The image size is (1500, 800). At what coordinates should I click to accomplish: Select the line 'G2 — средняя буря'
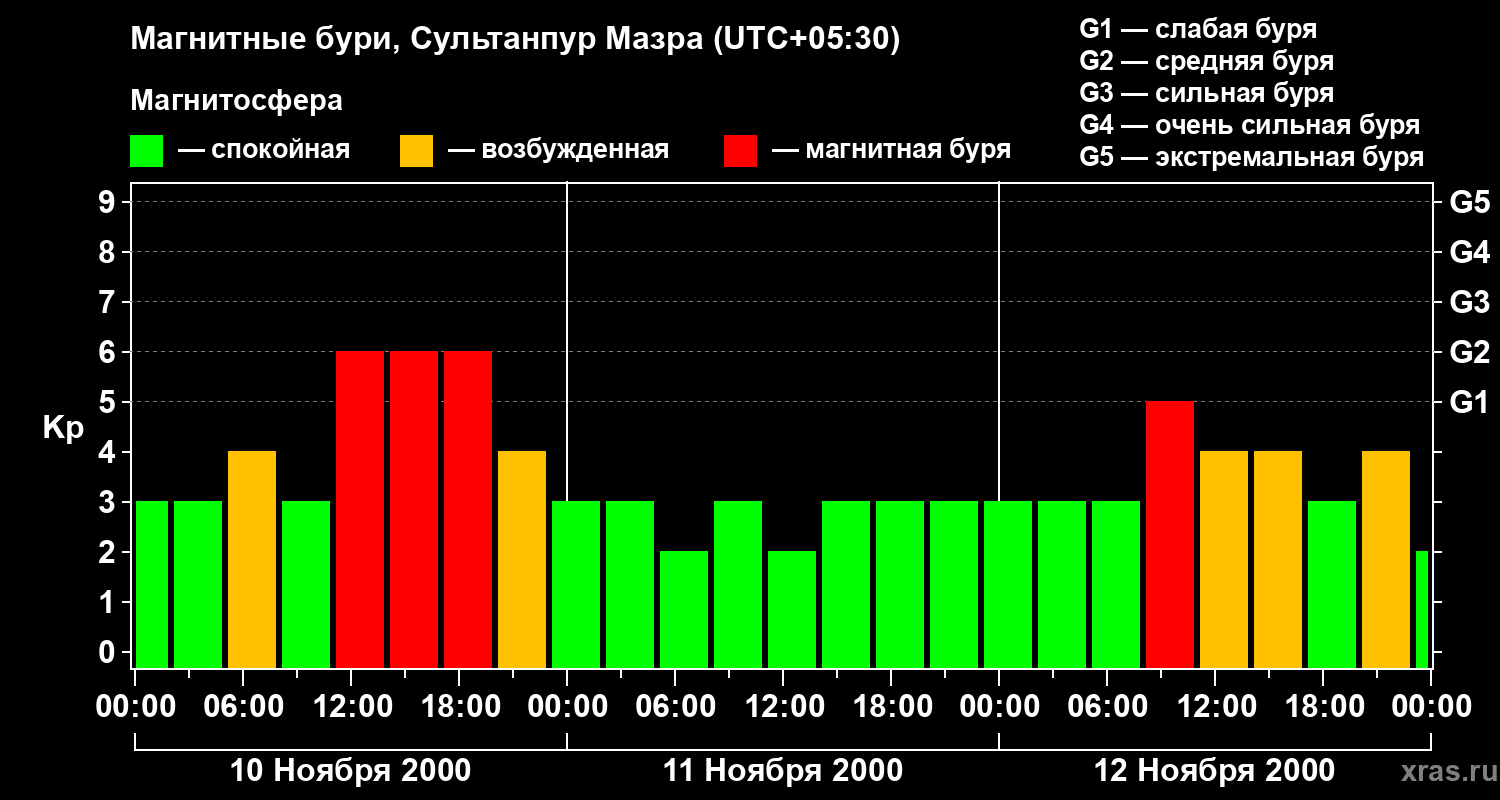pyautogui.click(x=1206, y=61)
